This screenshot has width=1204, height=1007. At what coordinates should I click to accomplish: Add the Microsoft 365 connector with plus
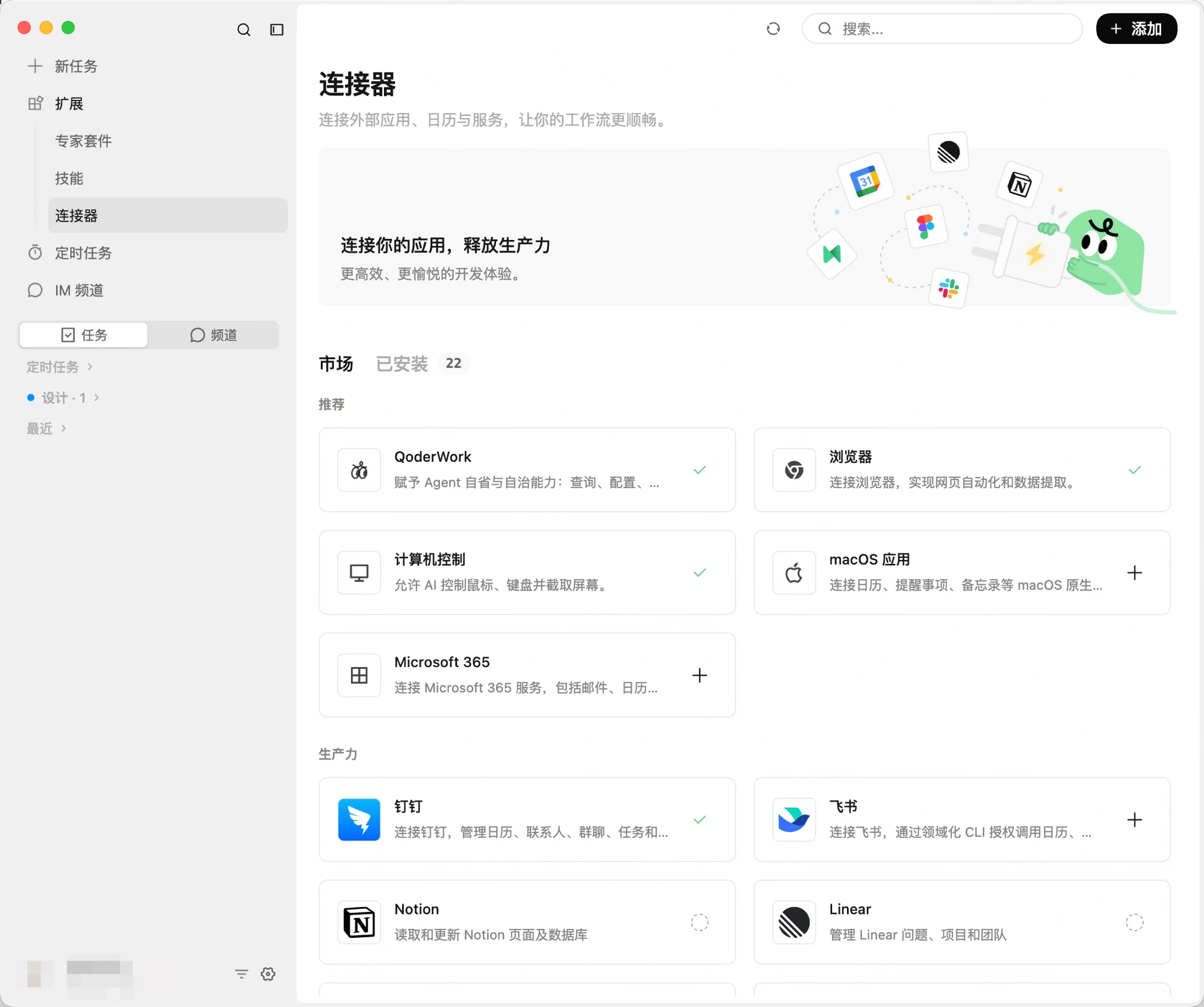pyautogui.click(x=700, y=675)
